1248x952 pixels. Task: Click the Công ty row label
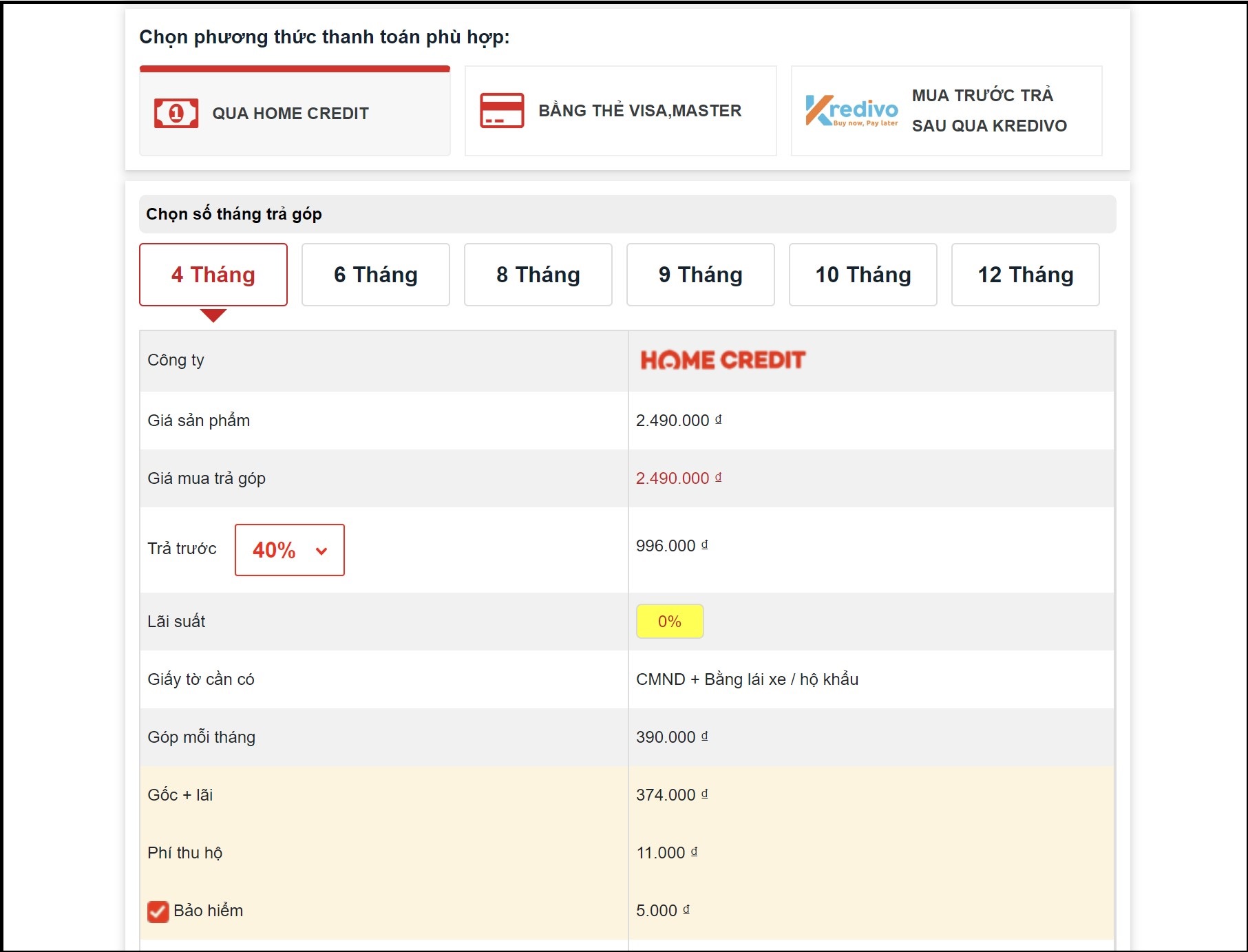pos(176,360)
